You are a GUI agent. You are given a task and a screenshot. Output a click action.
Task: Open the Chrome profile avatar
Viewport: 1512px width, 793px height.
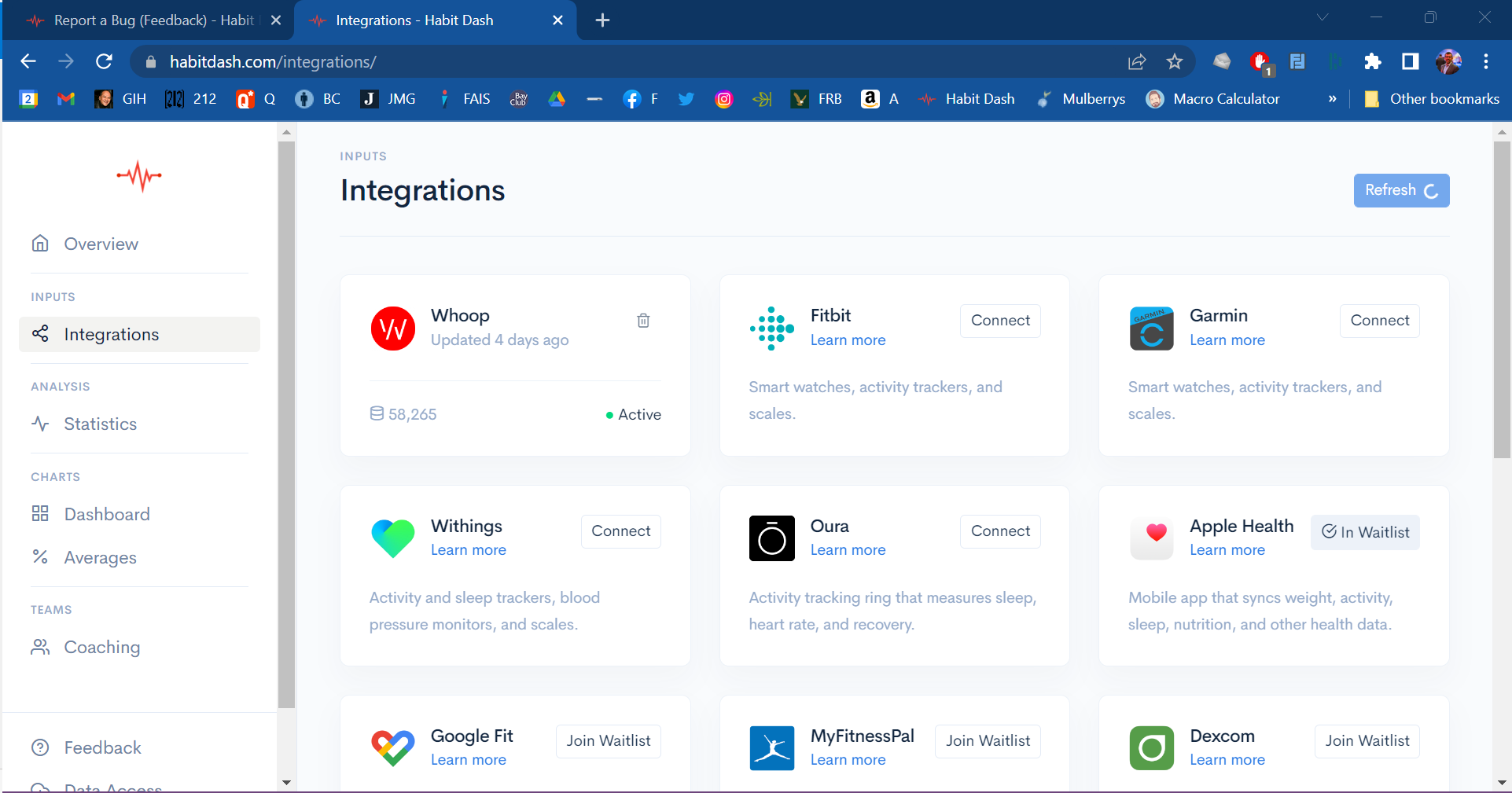click(1448, 61)
